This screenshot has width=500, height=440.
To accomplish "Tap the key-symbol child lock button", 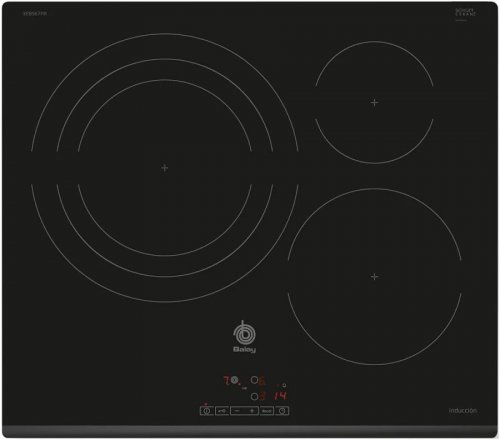I will click(x=222, y=411).
